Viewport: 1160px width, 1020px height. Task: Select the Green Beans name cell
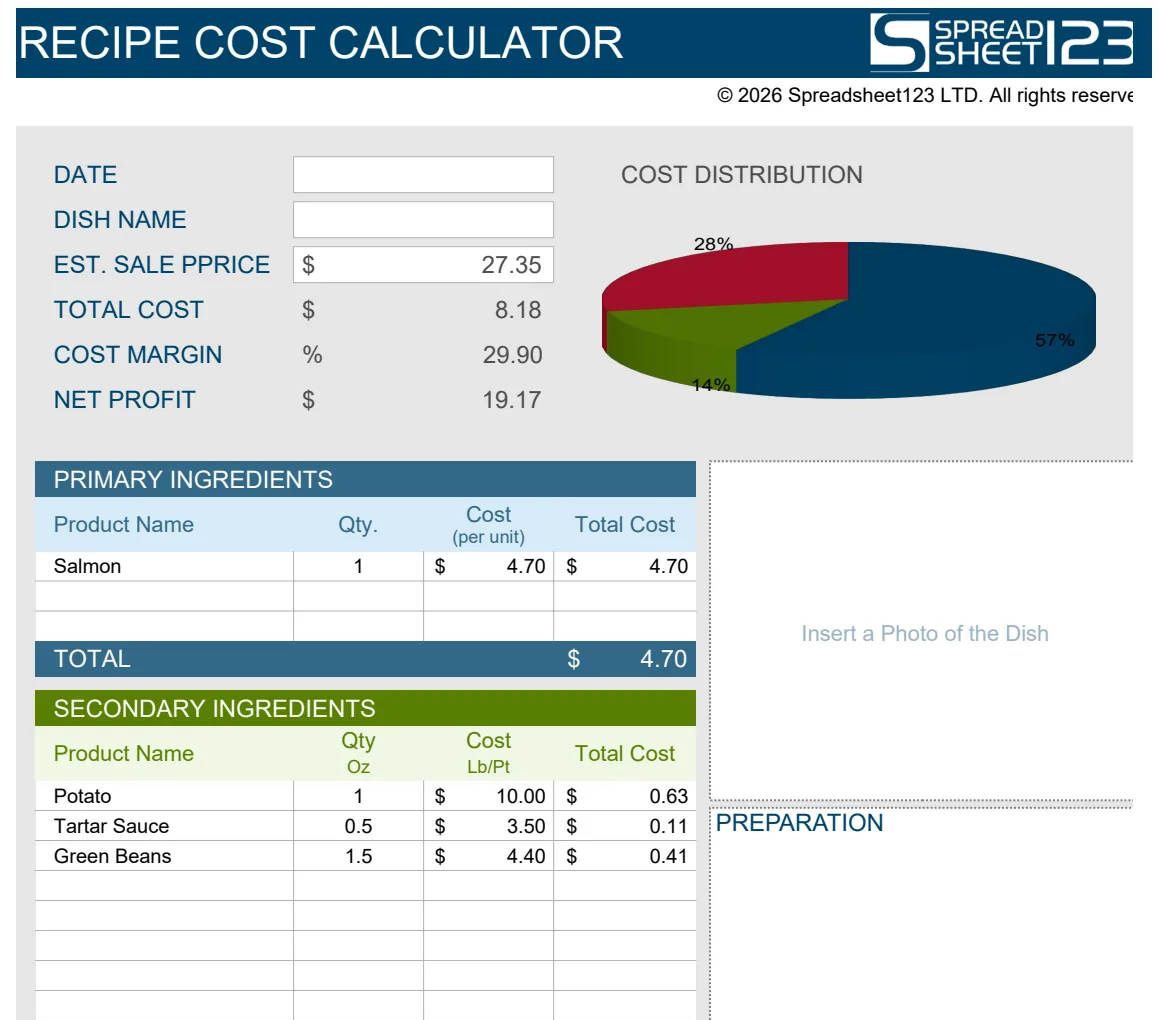click(x=164, y=857)
